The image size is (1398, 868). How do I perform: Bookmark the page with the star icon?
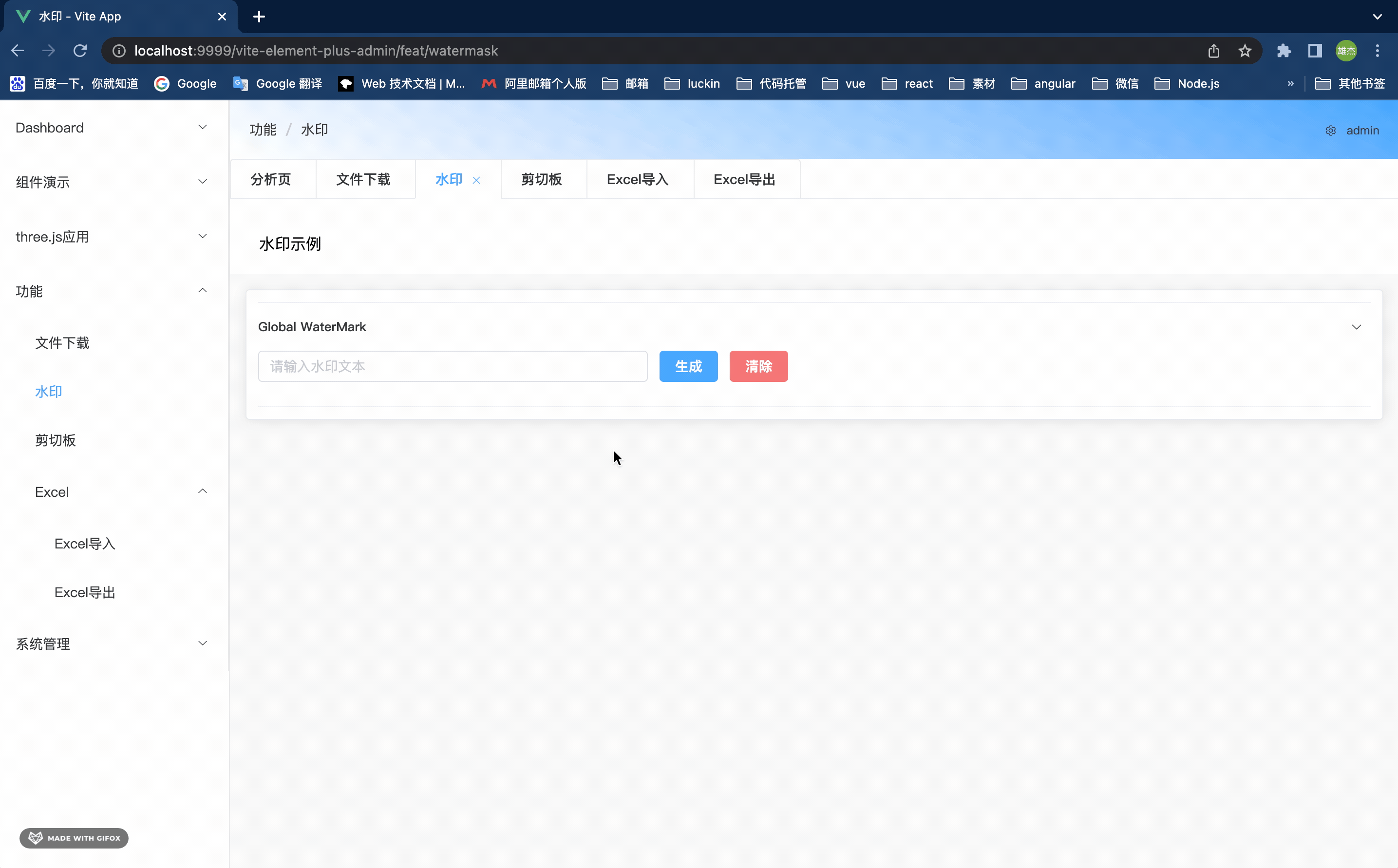coord(1245,51)
